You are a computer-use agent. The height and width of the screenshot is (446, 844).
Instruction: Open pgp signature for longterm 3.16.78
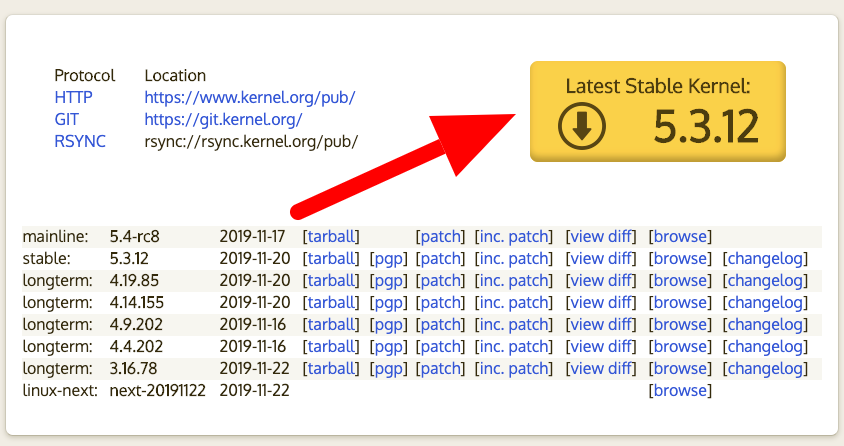click(388, 369)
